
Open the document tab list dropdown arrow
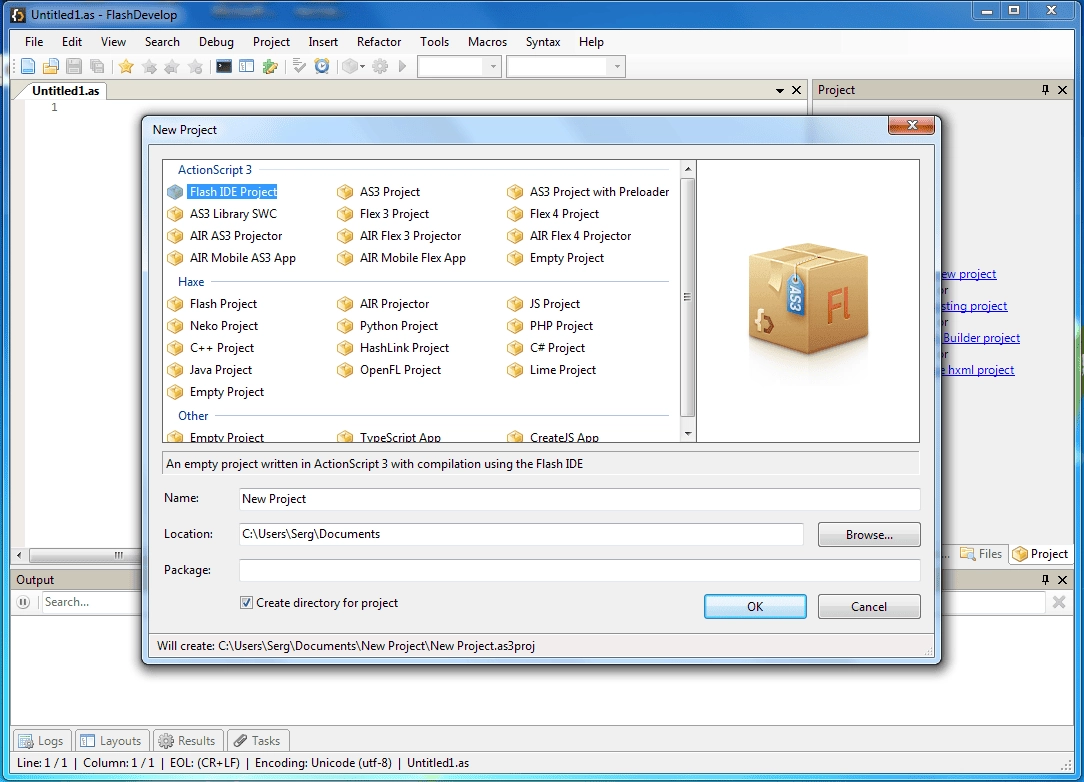coord(780,91)
